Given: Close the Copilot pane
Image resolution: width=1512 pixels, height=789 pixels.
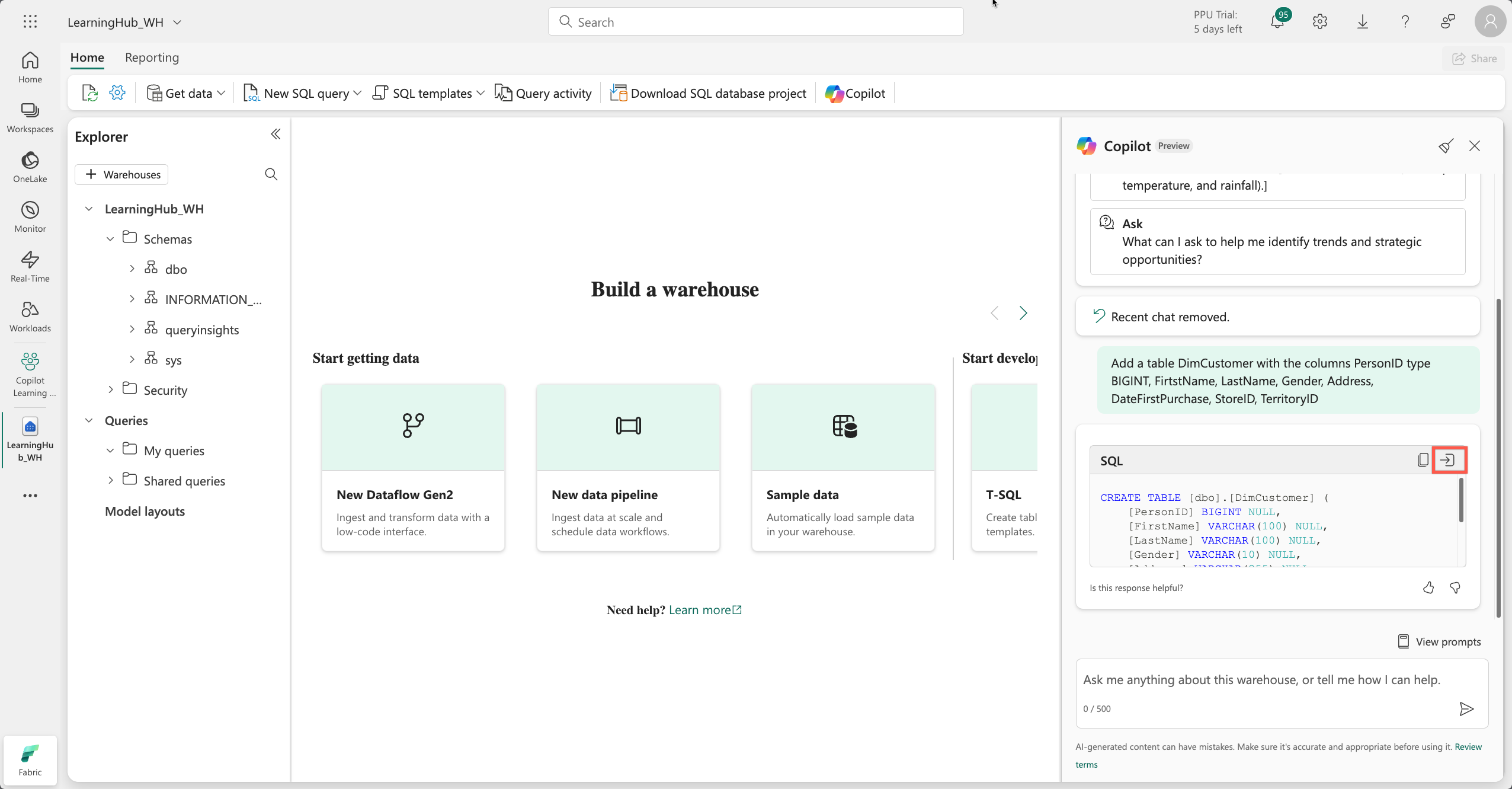Looking at the screenshot, I should 1475,146.
